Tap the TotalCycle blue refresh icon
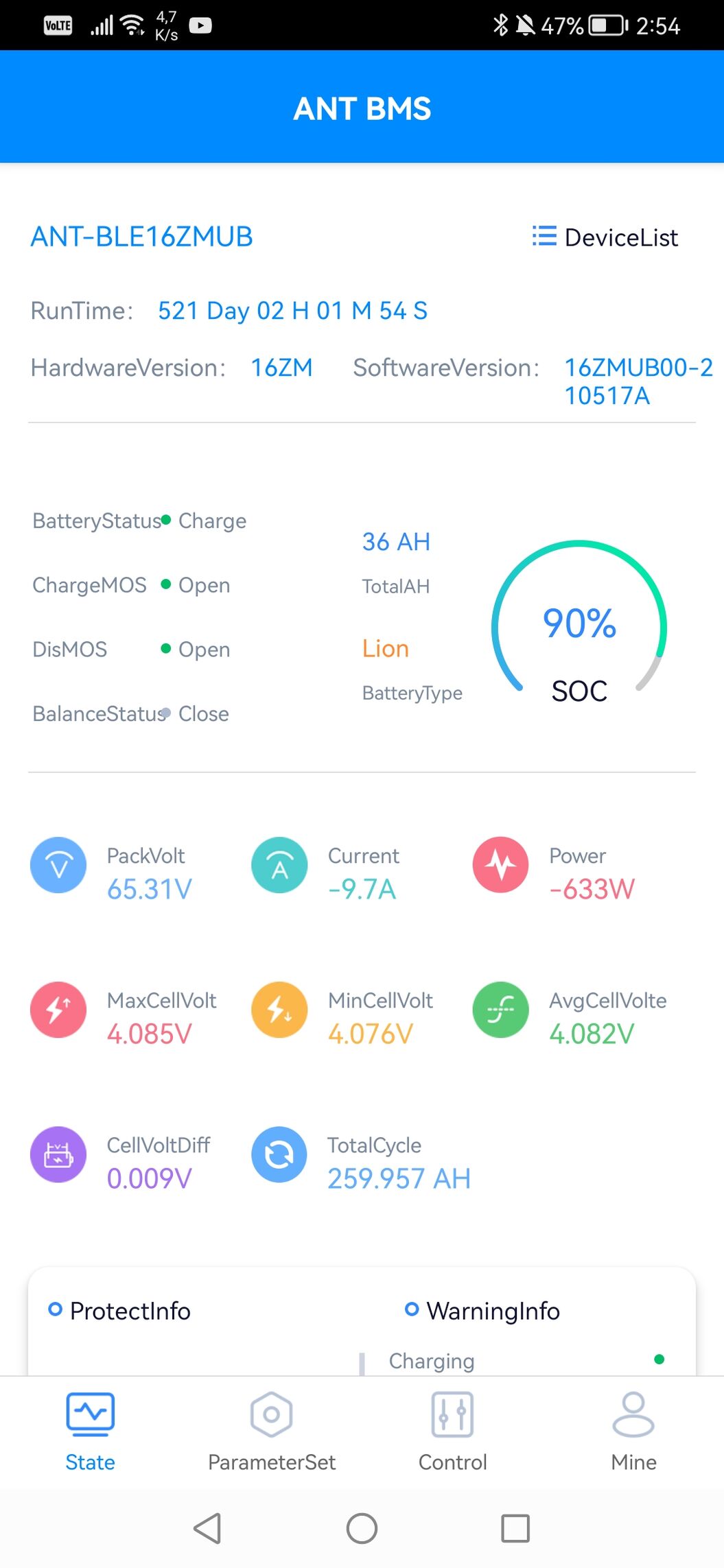Viewport: 724px width, 1568px height. (x=279, y=1154)
